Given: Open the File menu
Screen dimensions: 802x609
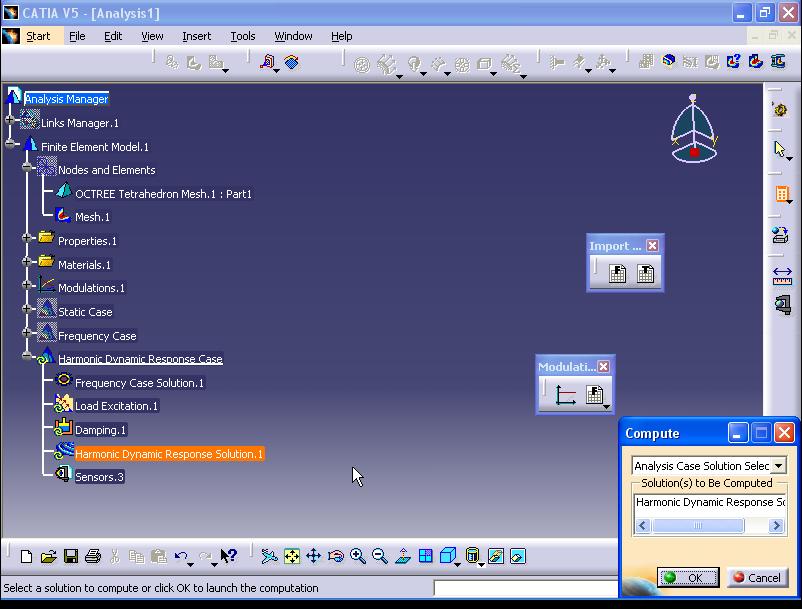Looking at the screenshot, I should tap(77, 36).
